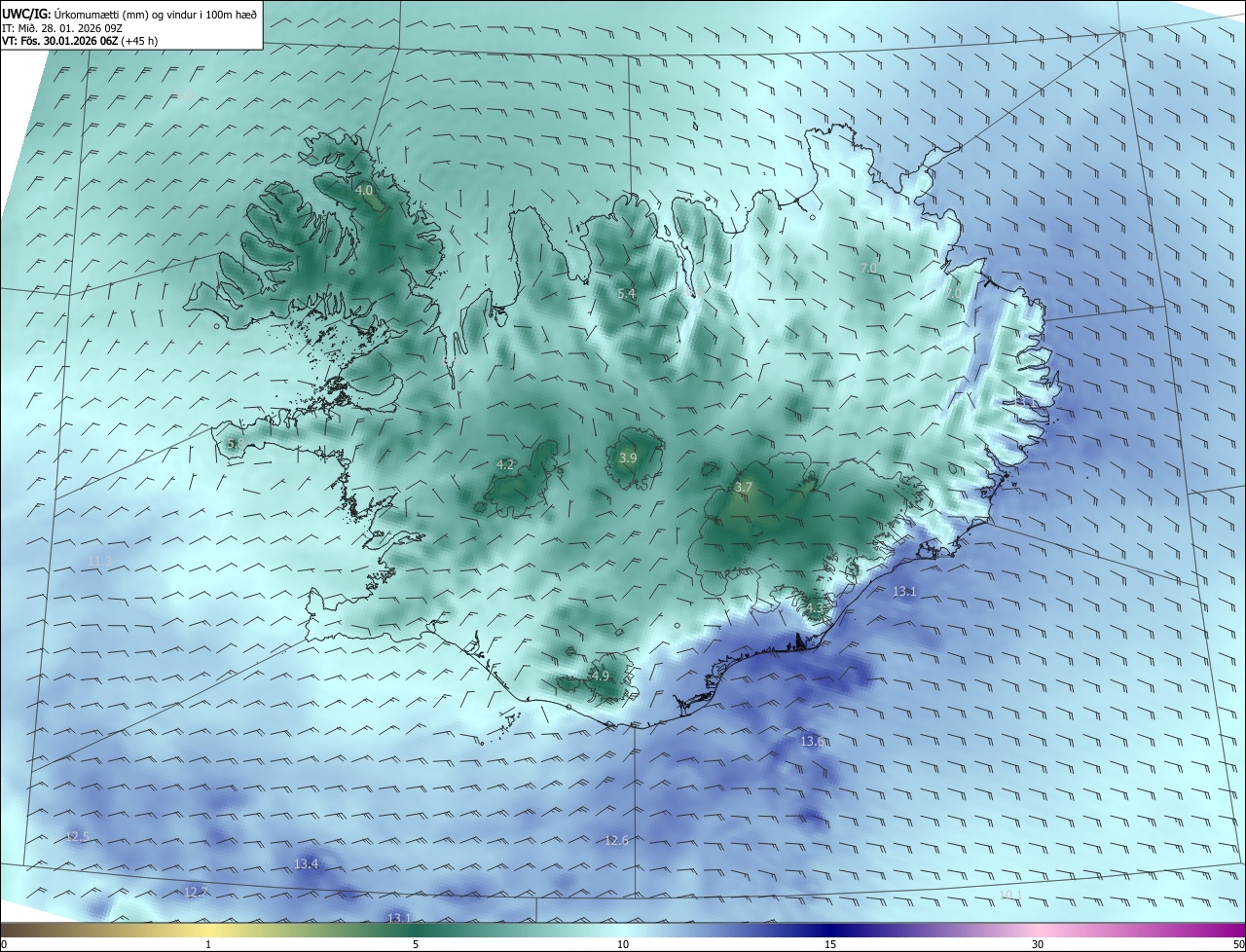Click the 3.7 value label on the map
This screenshot has width=1246, height=952.
tap(744, 487)
